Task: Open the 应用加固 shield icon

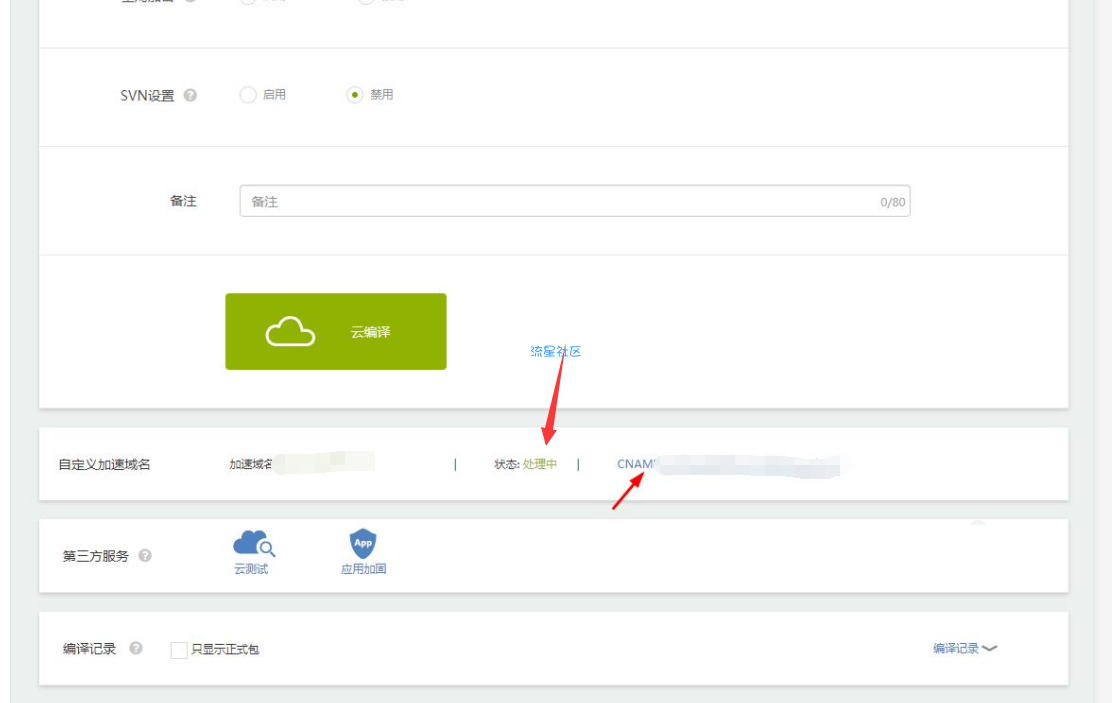Action: (363, 543)
